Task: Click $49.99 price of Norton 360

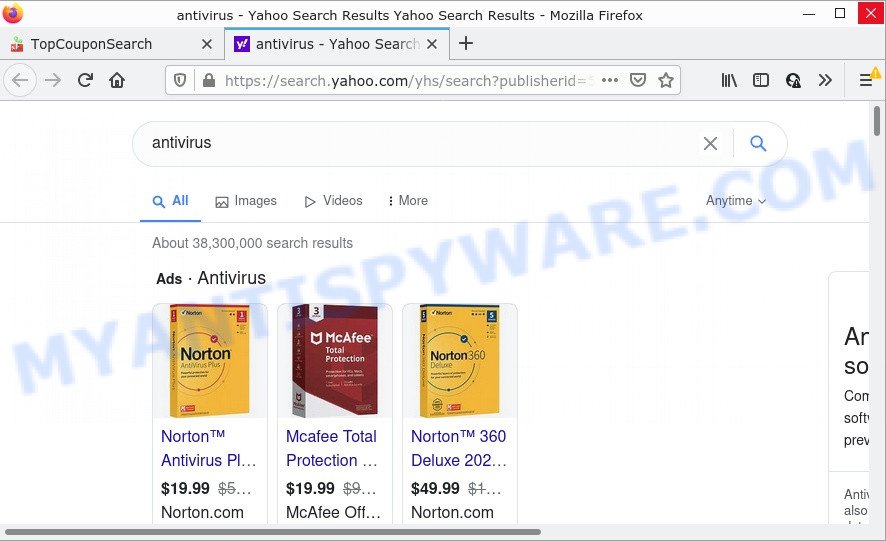Action: pyautogui.click(x=435, y=488)
